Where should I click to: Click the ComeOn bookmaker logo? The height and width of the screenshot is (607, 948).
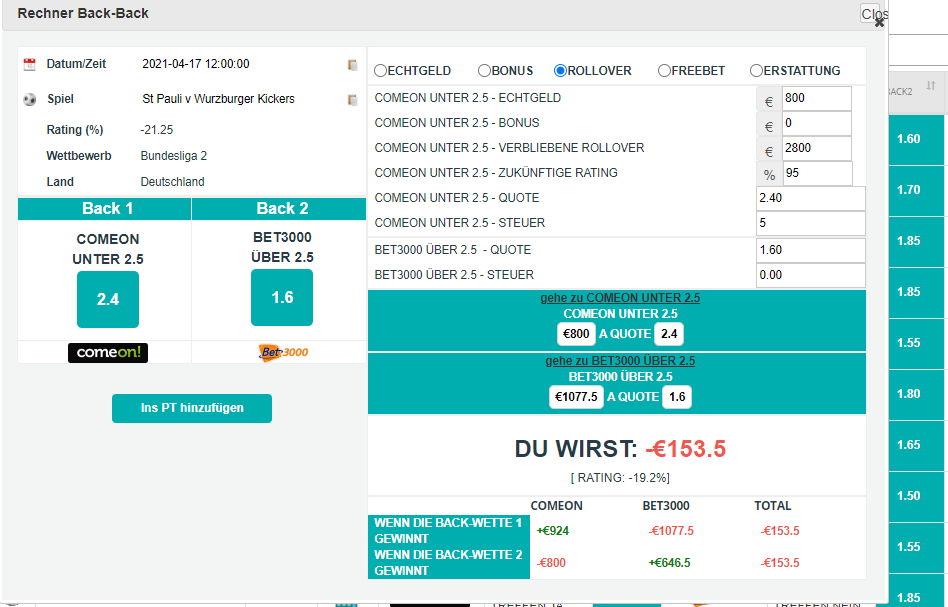(x=108, y=352)
